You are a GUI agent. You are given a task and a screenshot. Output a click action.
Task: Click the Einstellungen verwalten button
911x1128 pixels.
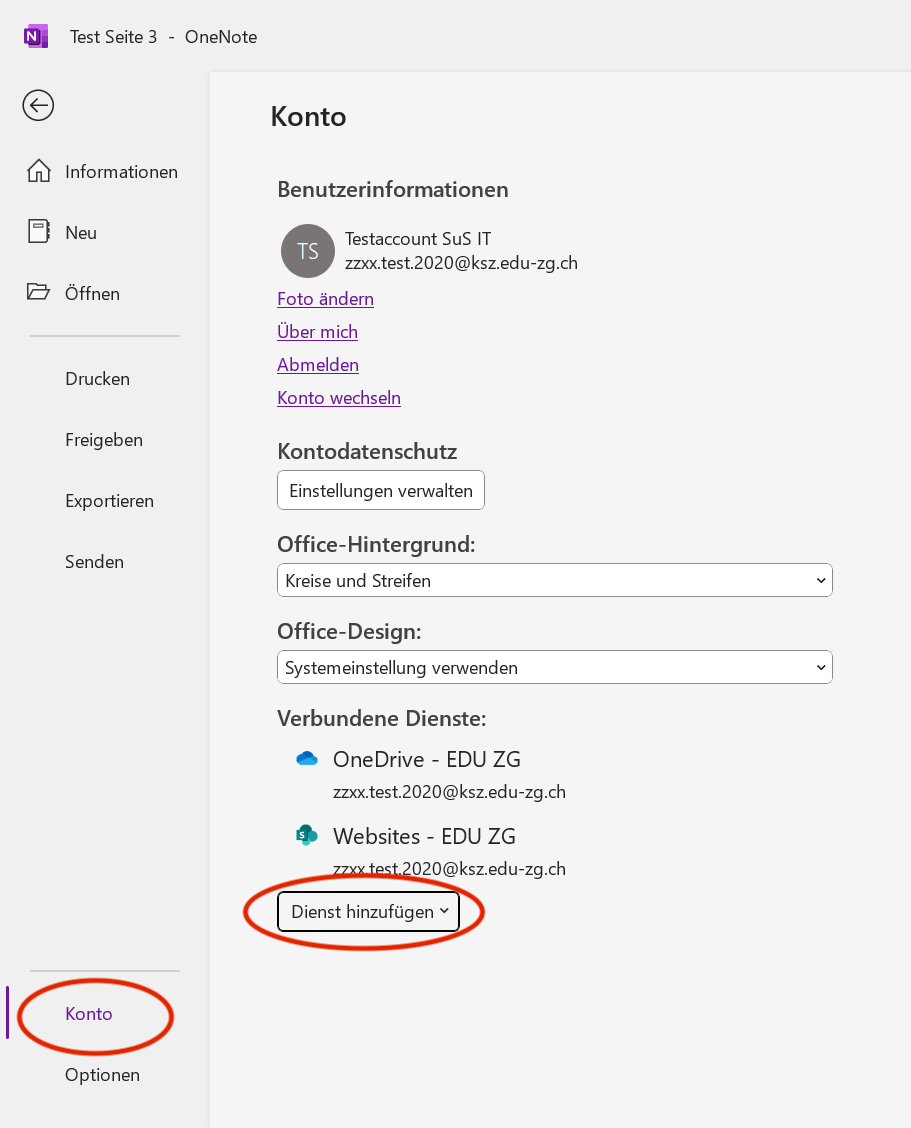click(x=381, y=490)
